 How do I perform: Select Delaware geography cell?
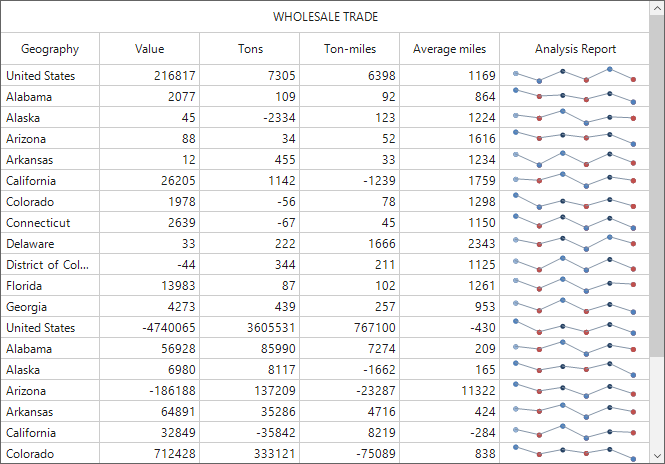(x=50, y=243)
